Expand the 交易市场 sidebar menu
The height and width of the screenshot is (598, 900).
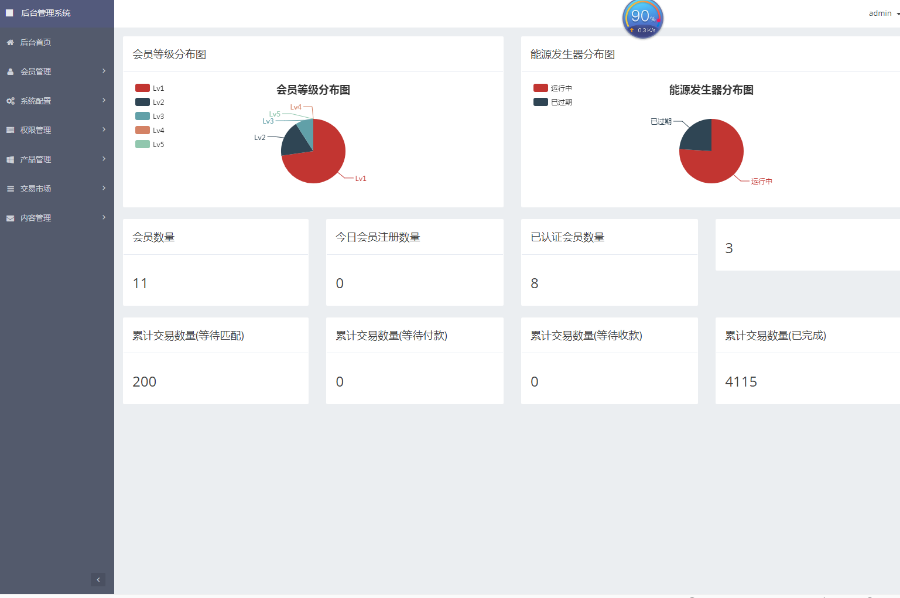(57, 188)
